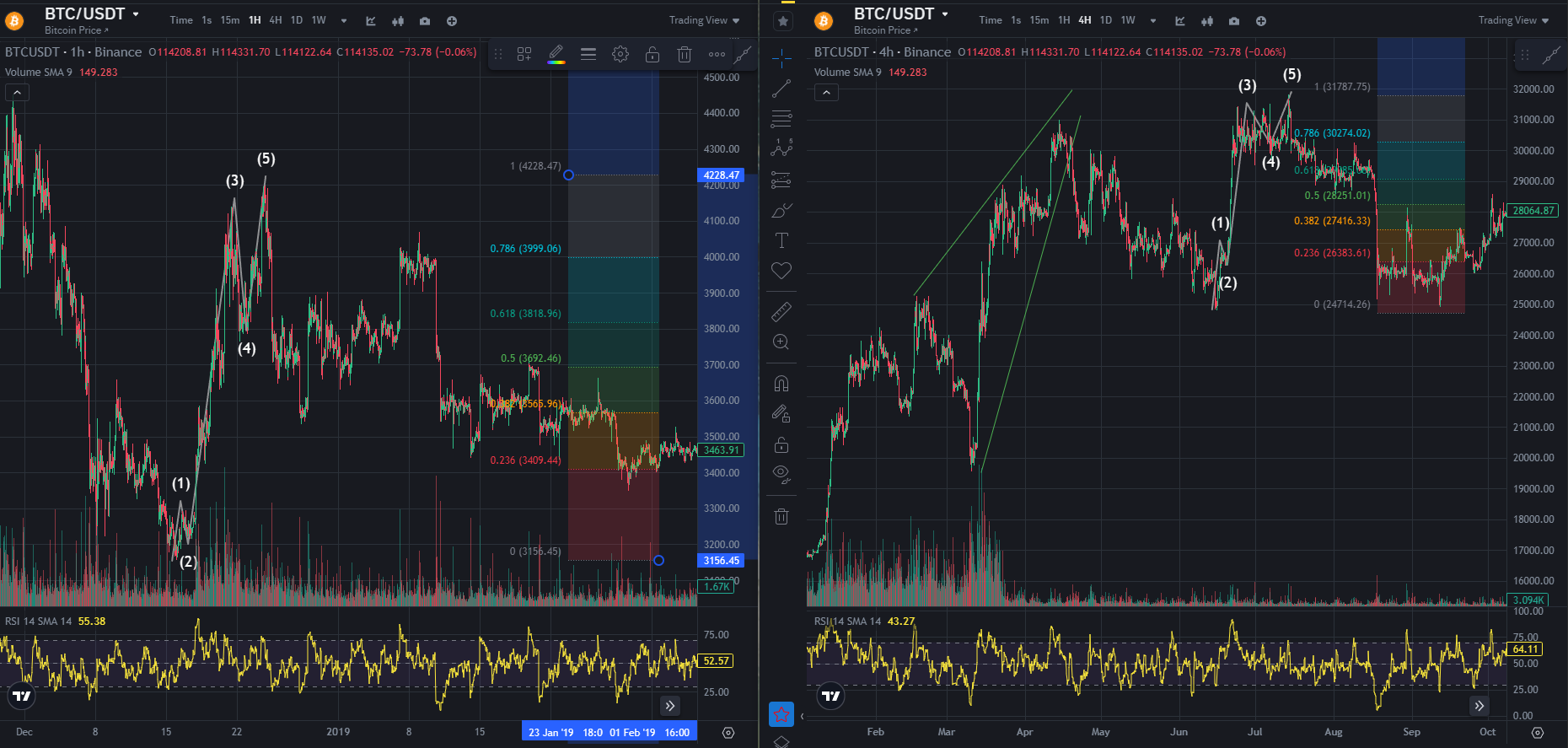Activate the zoom in tool

pos(781,342)
